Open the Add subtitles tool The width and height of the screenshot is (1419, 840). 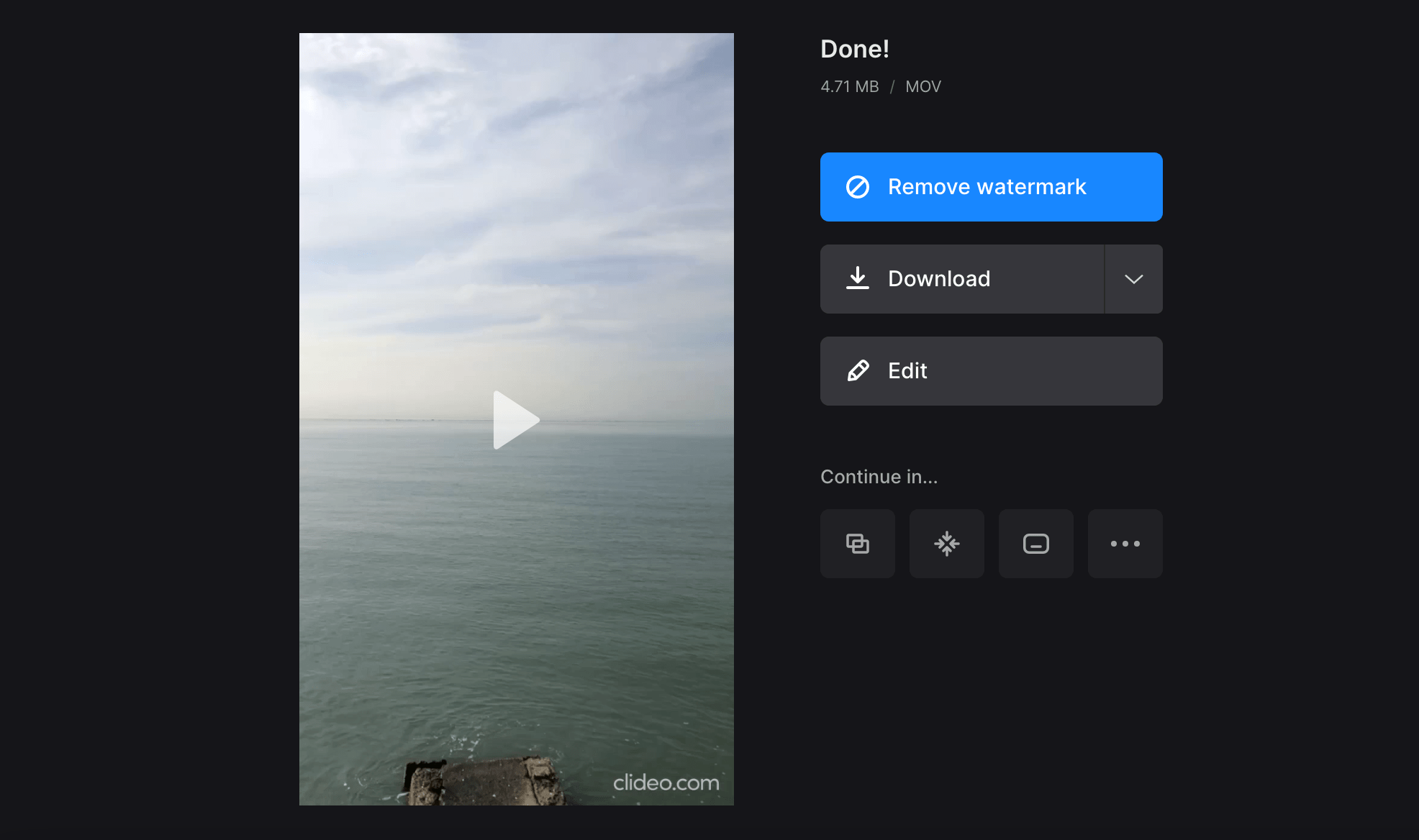click(1035, 544)
